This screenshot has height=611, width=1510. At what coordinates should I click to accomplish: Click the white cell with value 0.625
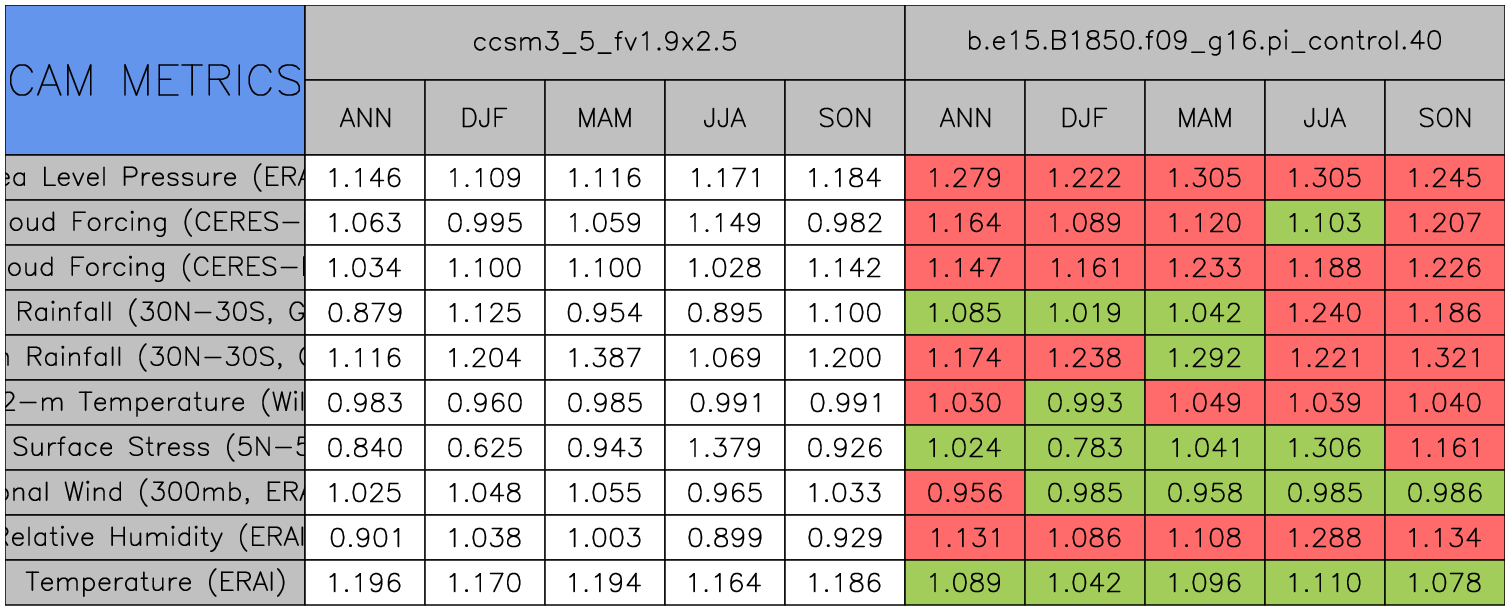[x=484, y=448]
